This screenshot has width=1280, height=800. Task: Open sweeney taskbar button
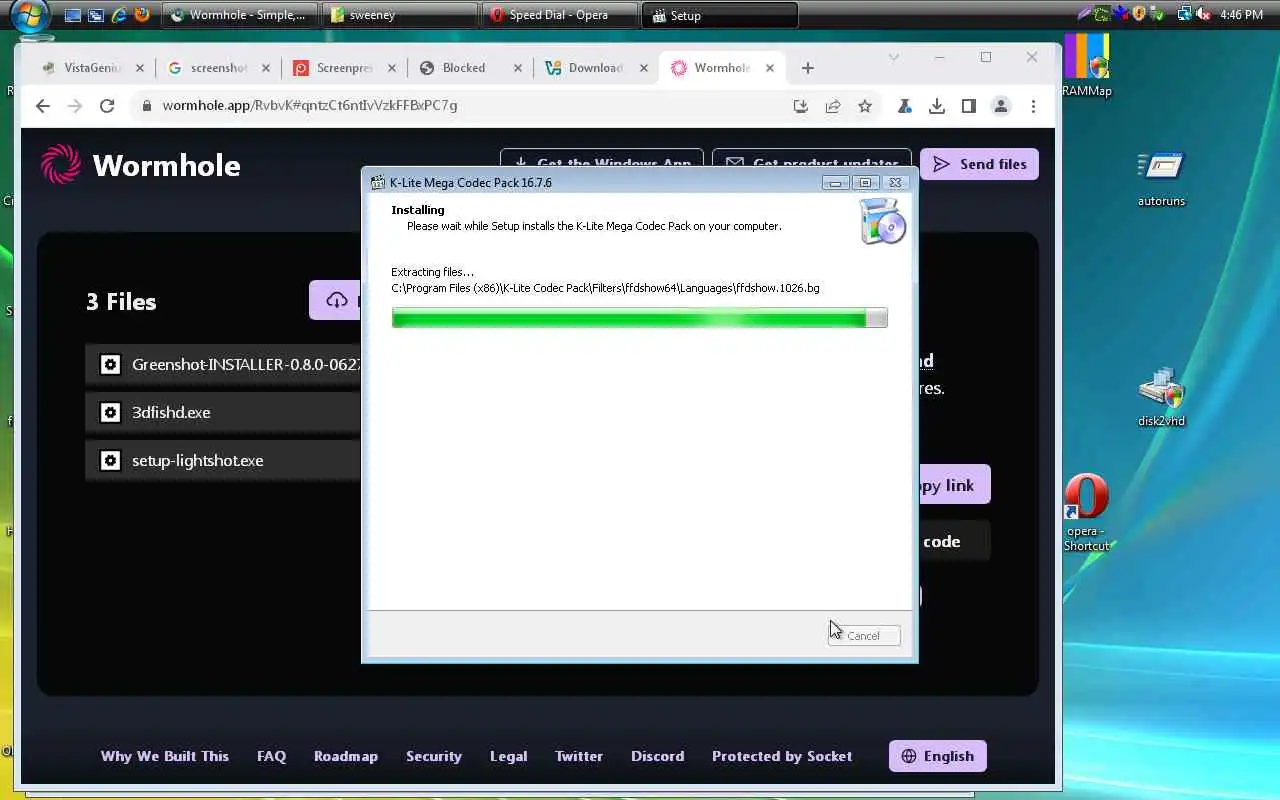click(x=400, y=15)
